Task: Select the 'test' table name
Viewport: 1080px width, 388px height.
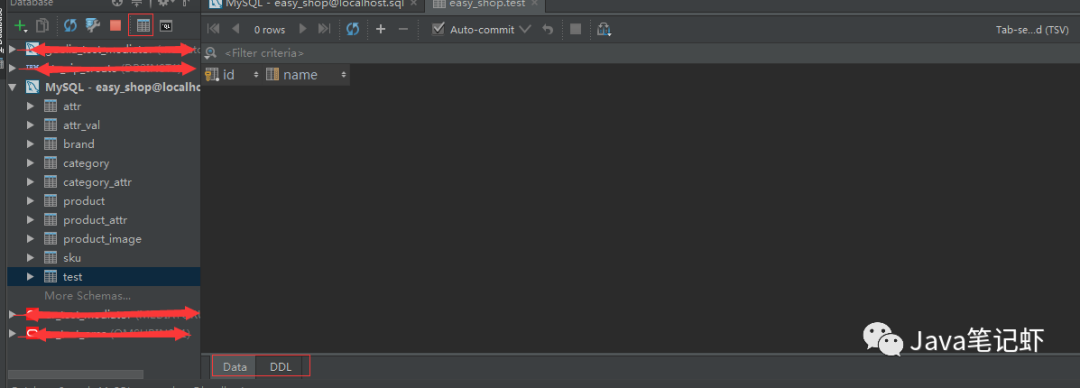Action: (x=72, y=277)
